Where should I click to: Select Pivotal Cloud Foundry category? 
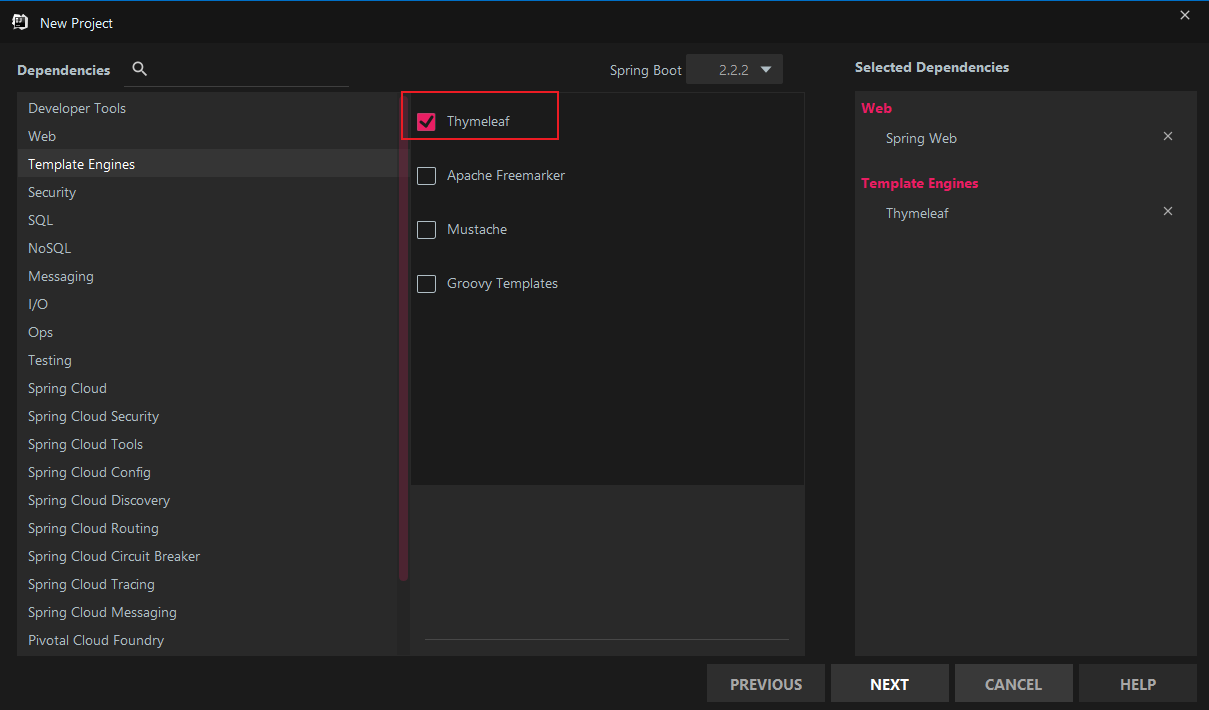click(96, 640)
